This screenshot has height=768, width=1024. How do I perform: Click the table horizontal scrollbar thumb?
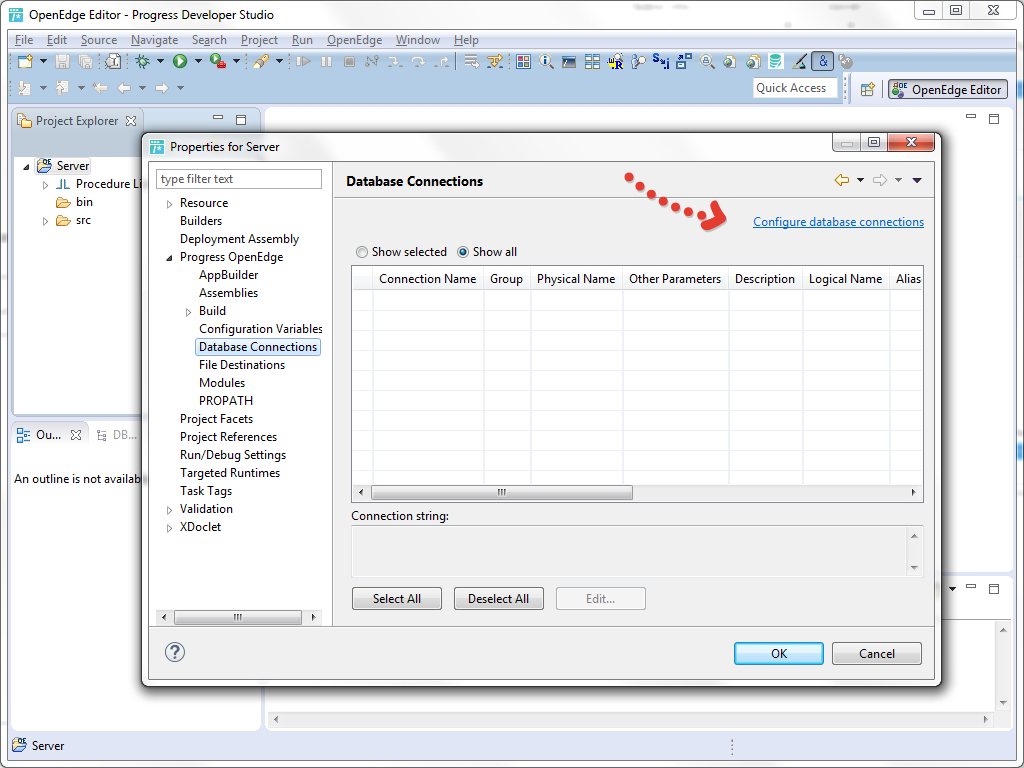click(x=502, y=492)
